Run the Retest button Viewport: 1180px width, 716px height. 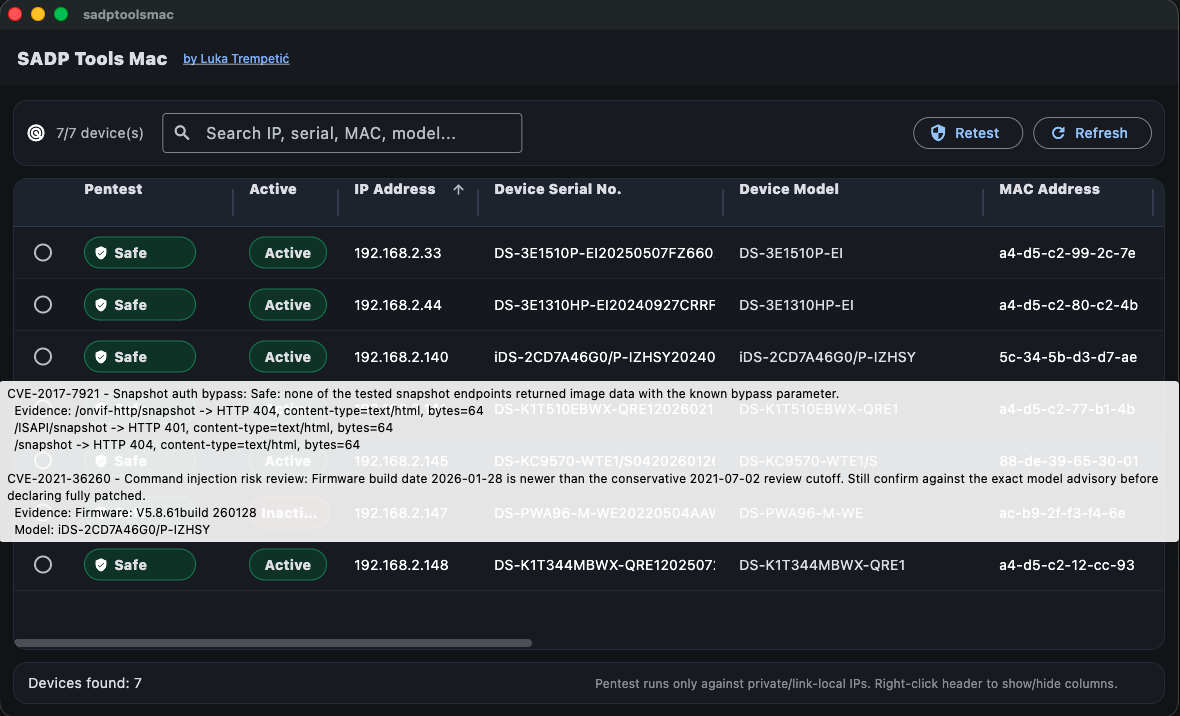click(968, 133)
